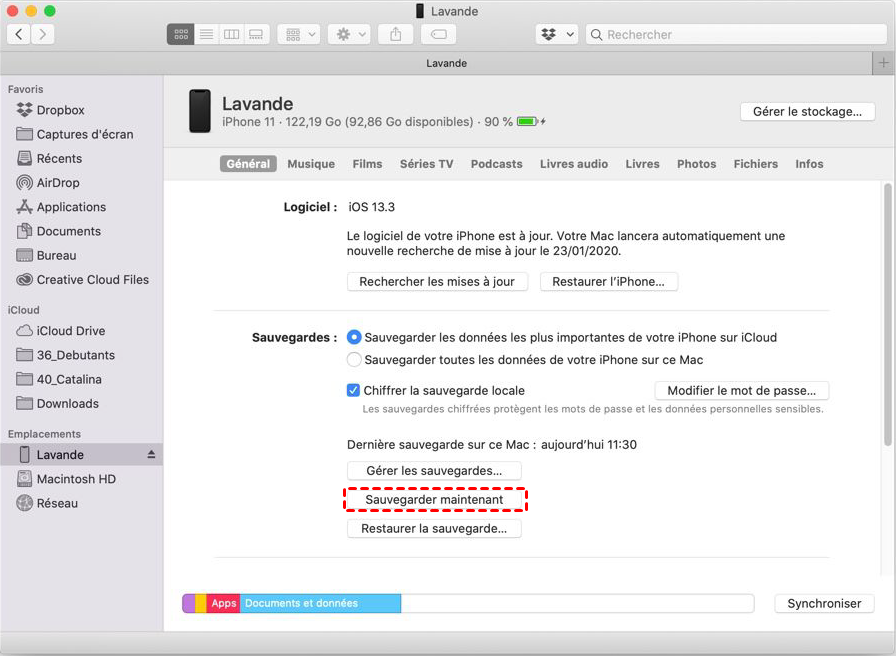This screenshot has width=896, height=656.
Task: Open the Photos tab
Action: (x=696, y=164)
